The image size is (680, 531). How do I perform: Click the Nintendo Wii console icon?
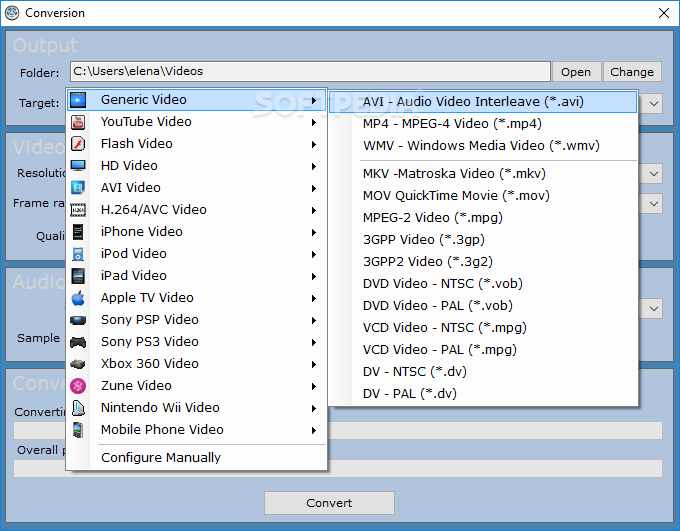78,408
